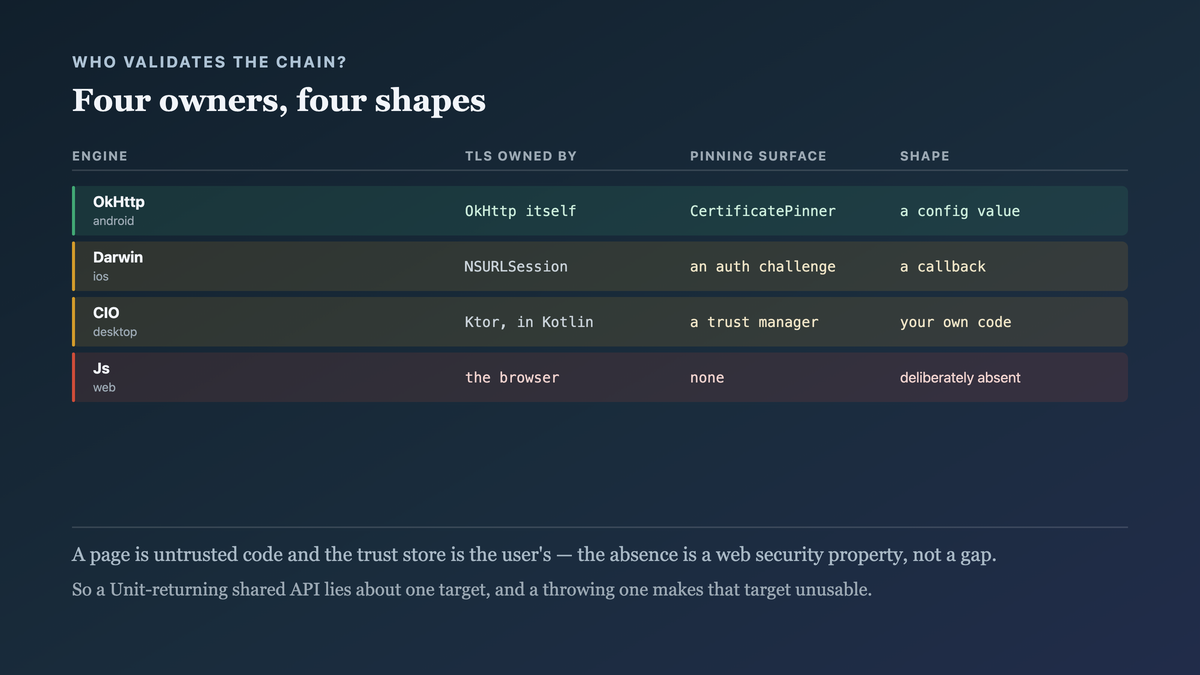Click the OkHttp engine name
Screen dimensions: 1200x675
click(x=119, y=202)
